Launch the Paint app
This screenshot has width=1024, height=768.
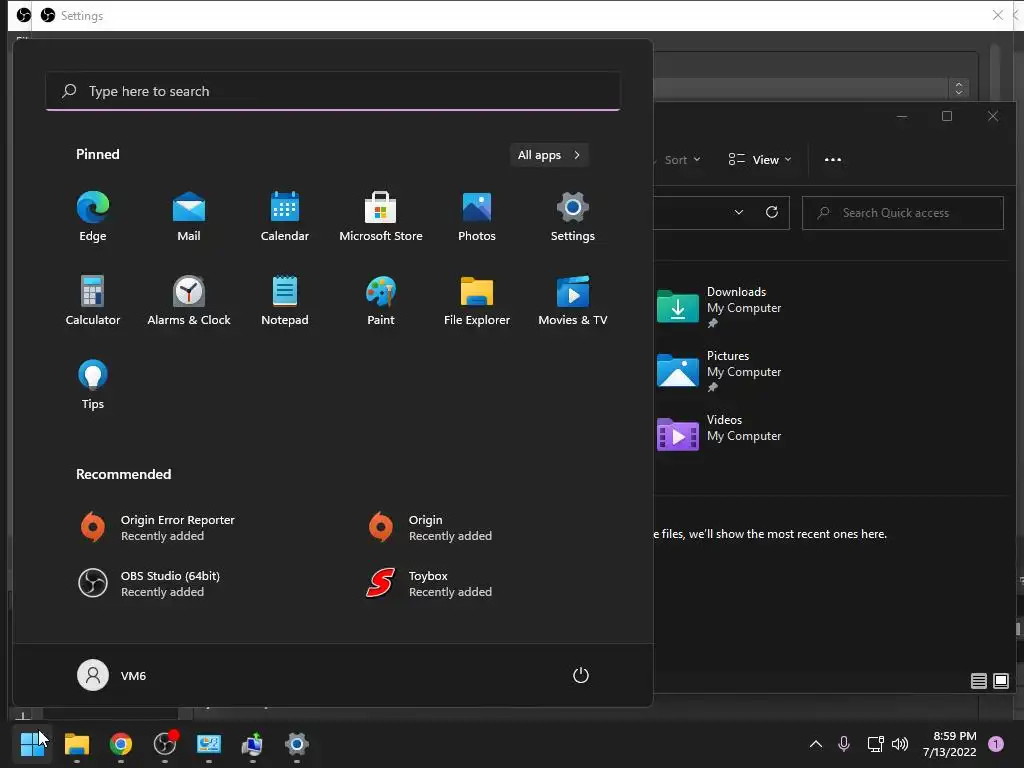click(x=381, y=300)
